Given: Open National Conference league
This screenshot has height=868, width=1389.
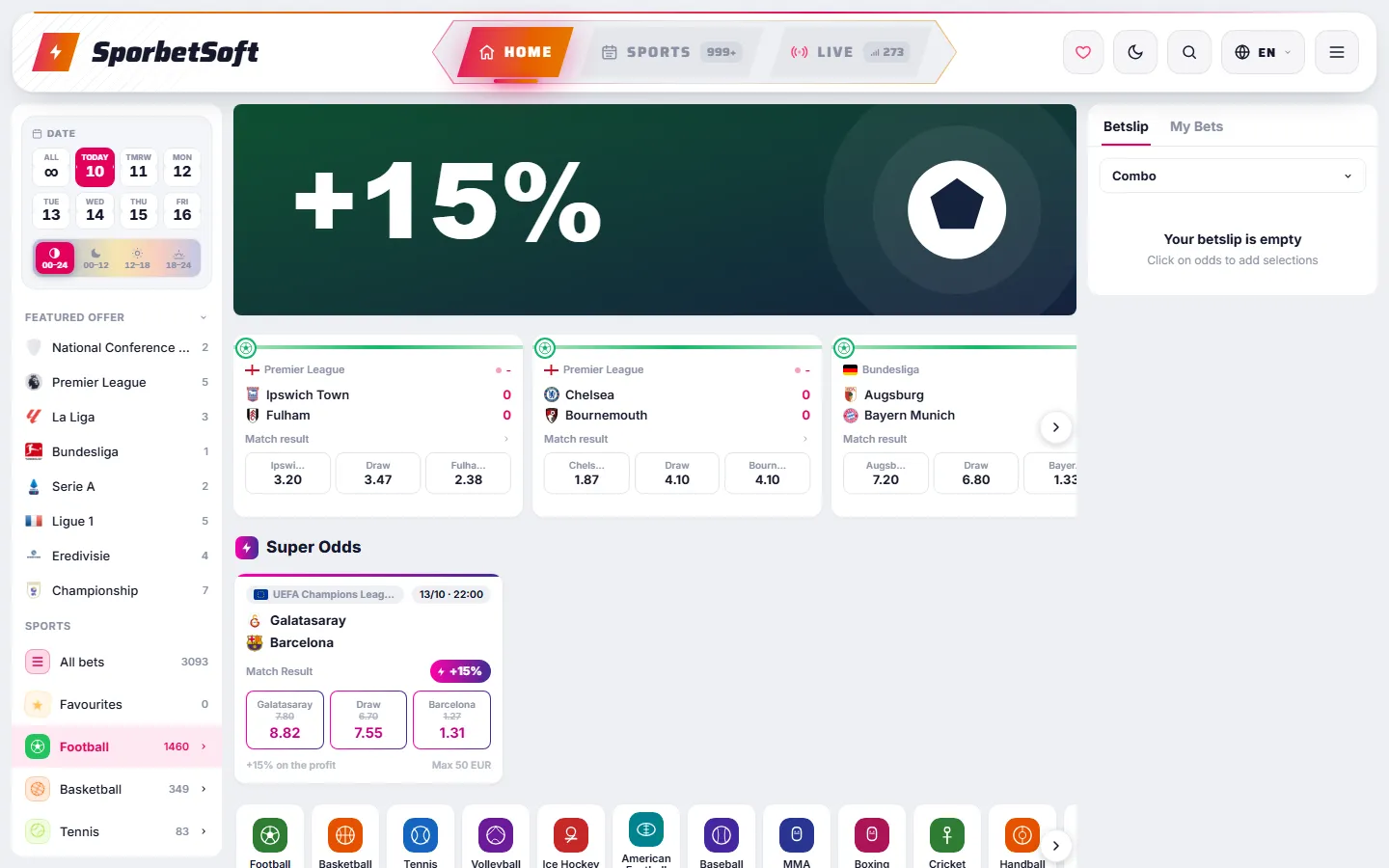Looking at the screenshot, I should [x=117, y=347].
